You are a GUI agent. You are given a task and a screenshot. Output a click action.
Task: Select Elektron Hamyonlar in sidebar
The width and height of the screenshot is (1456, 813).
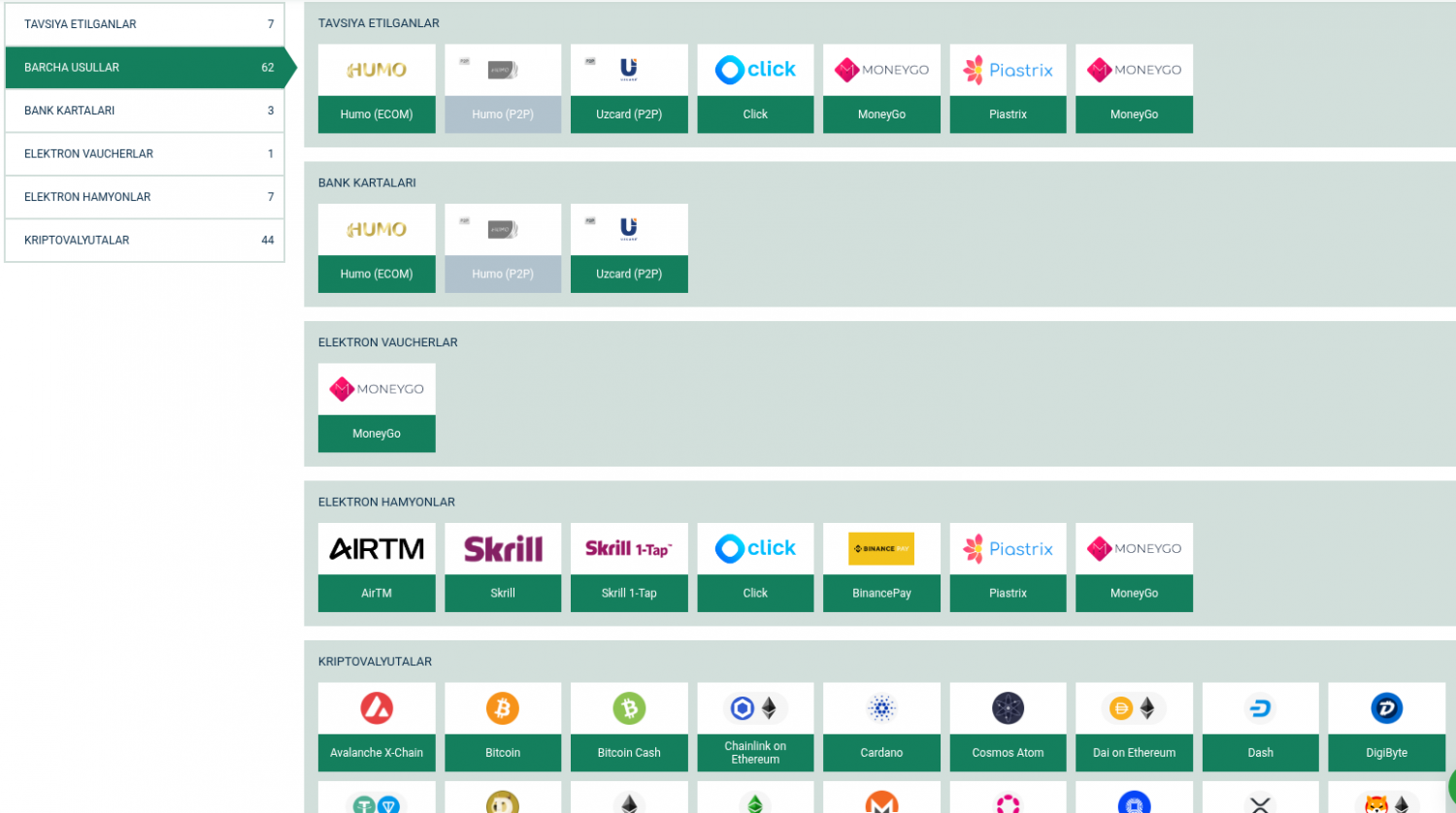[x=145, y=197]
